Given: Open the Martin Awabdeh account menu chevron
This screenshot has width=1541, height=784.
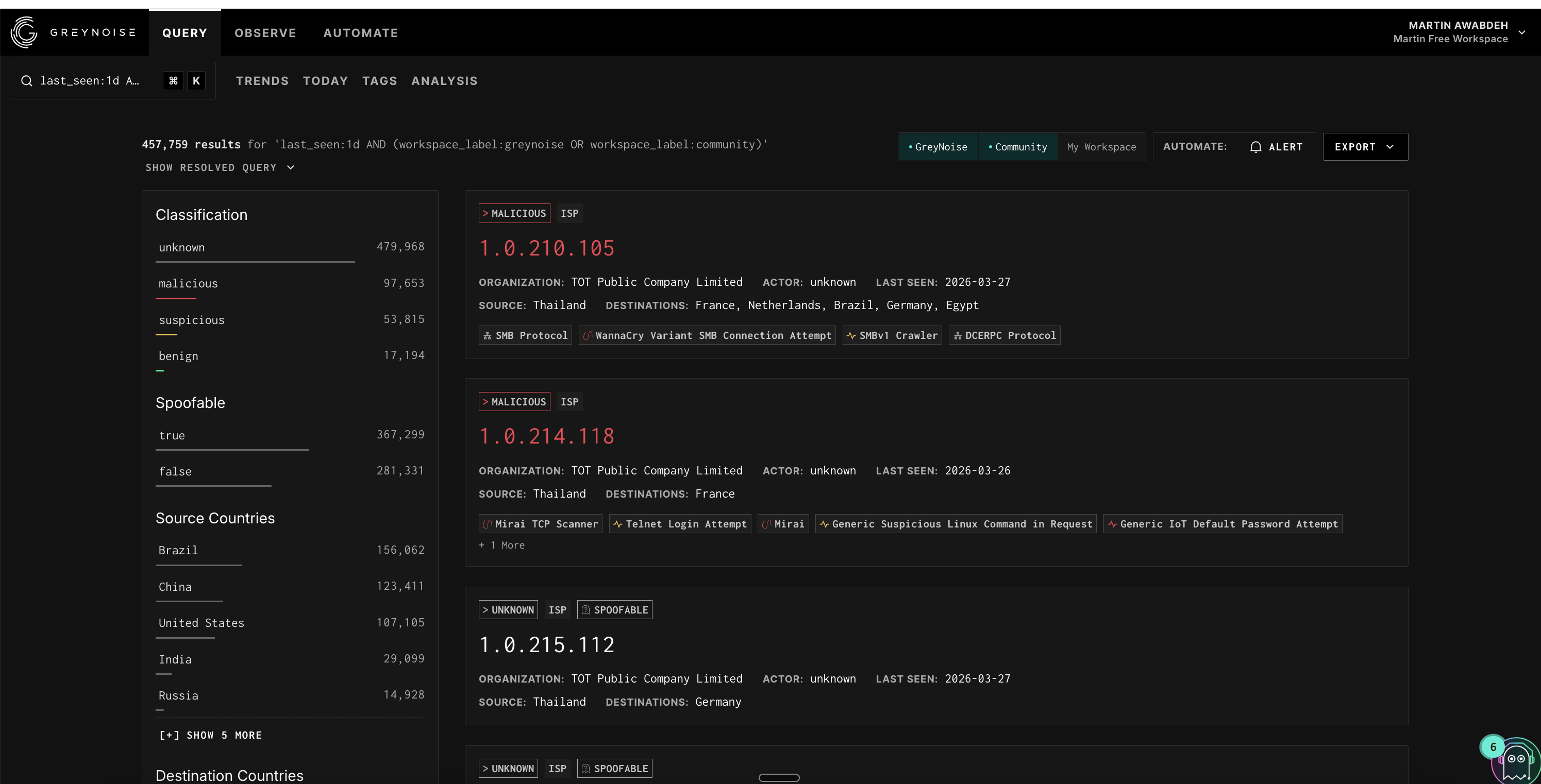Looking at the screenshot, I should coord(1522,32).
